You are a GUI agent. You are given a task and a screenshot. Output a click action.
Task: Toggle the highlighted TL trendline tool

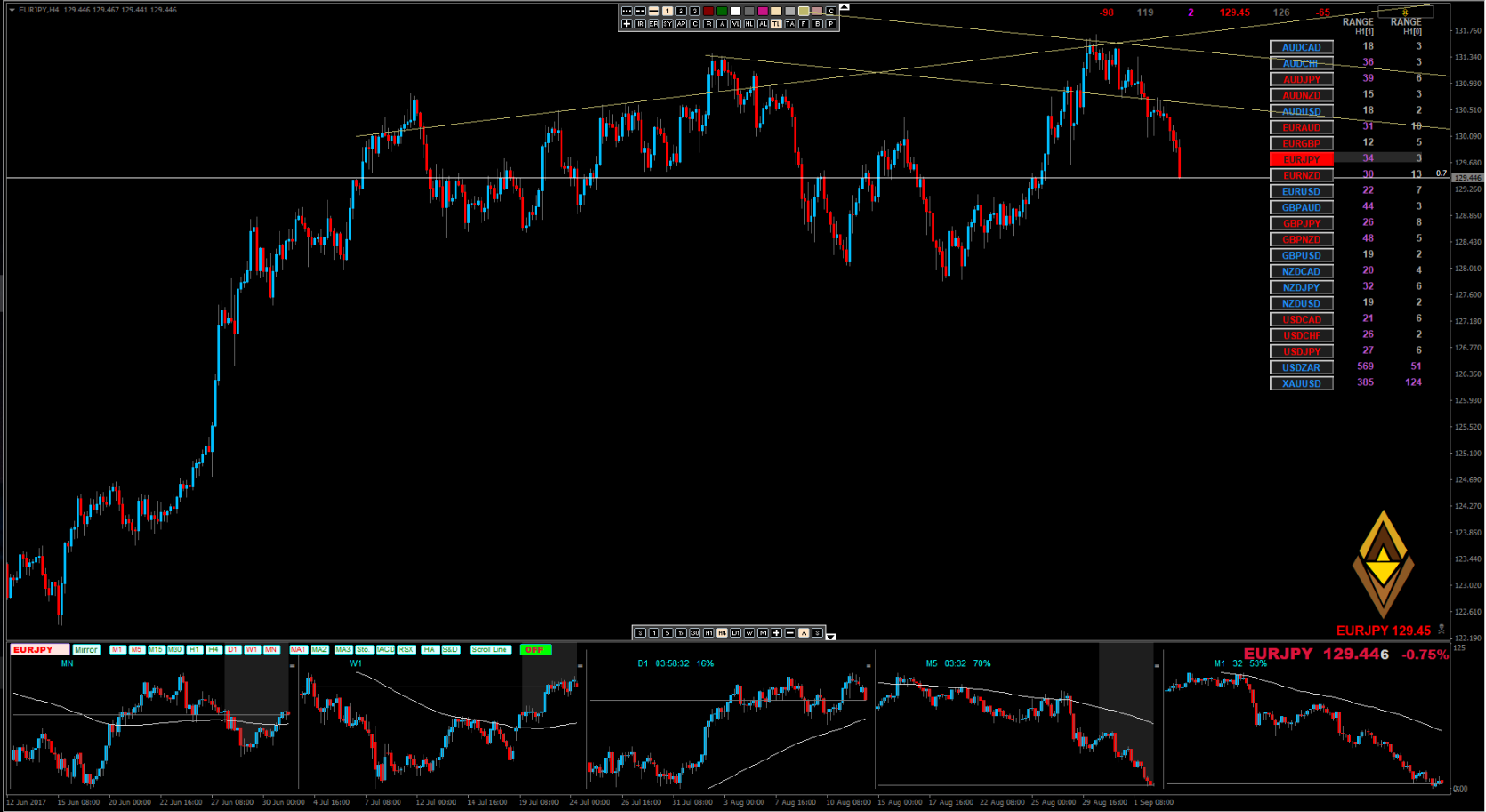776,24
